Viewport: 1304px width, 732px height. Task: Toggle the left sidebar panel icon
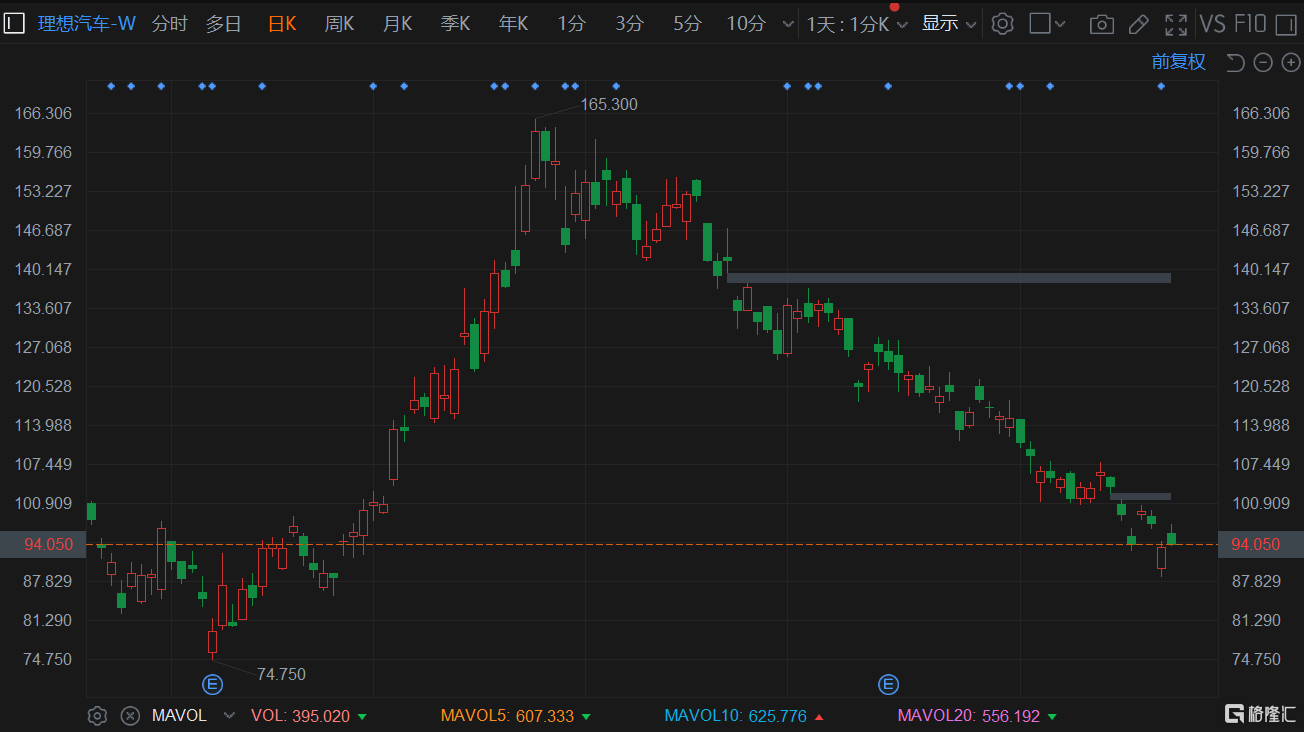(x=14, y=24)
